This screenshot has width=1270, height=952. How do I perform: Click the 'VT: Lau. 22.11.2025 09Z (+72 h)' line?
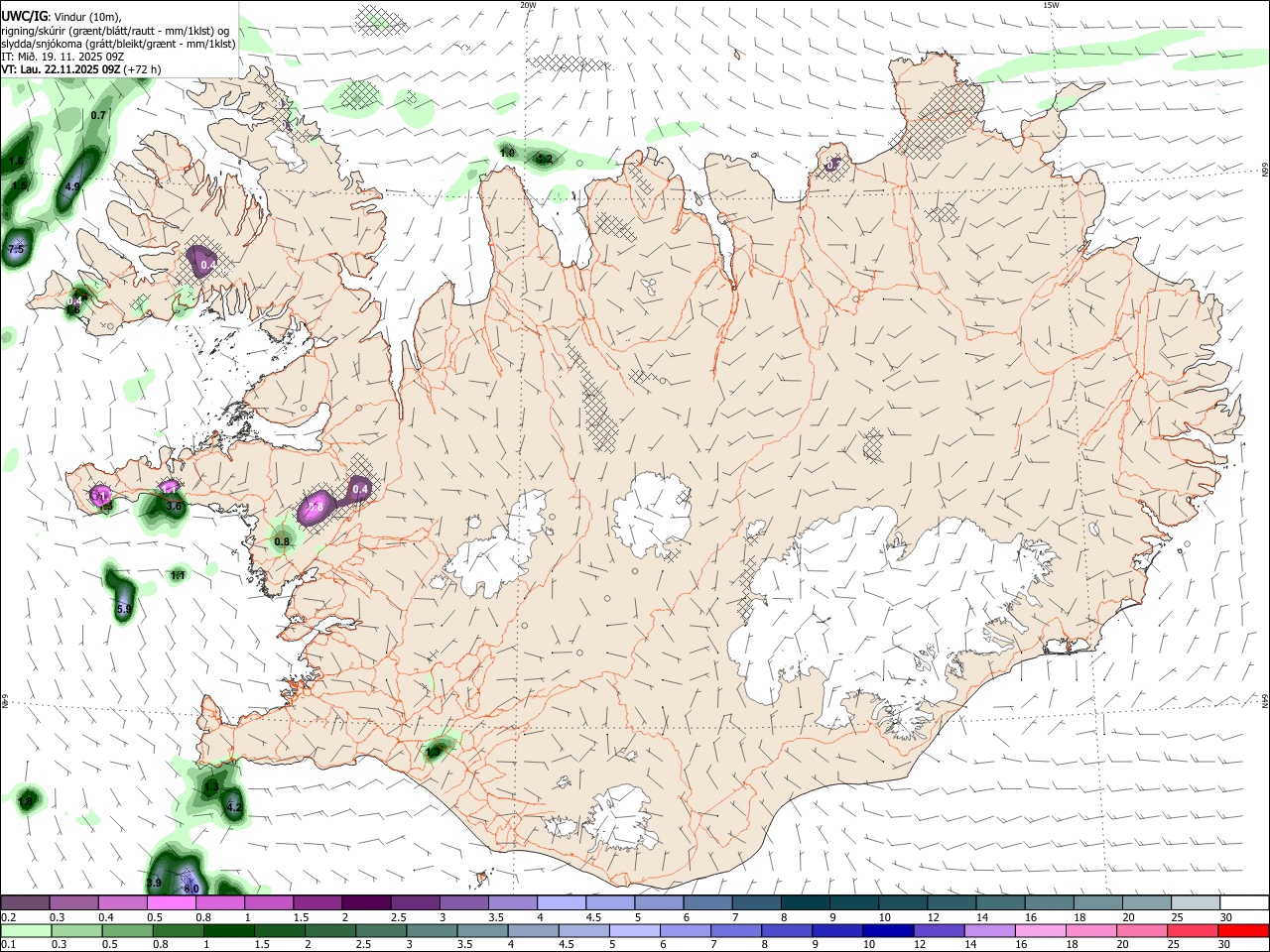point(81,69)
